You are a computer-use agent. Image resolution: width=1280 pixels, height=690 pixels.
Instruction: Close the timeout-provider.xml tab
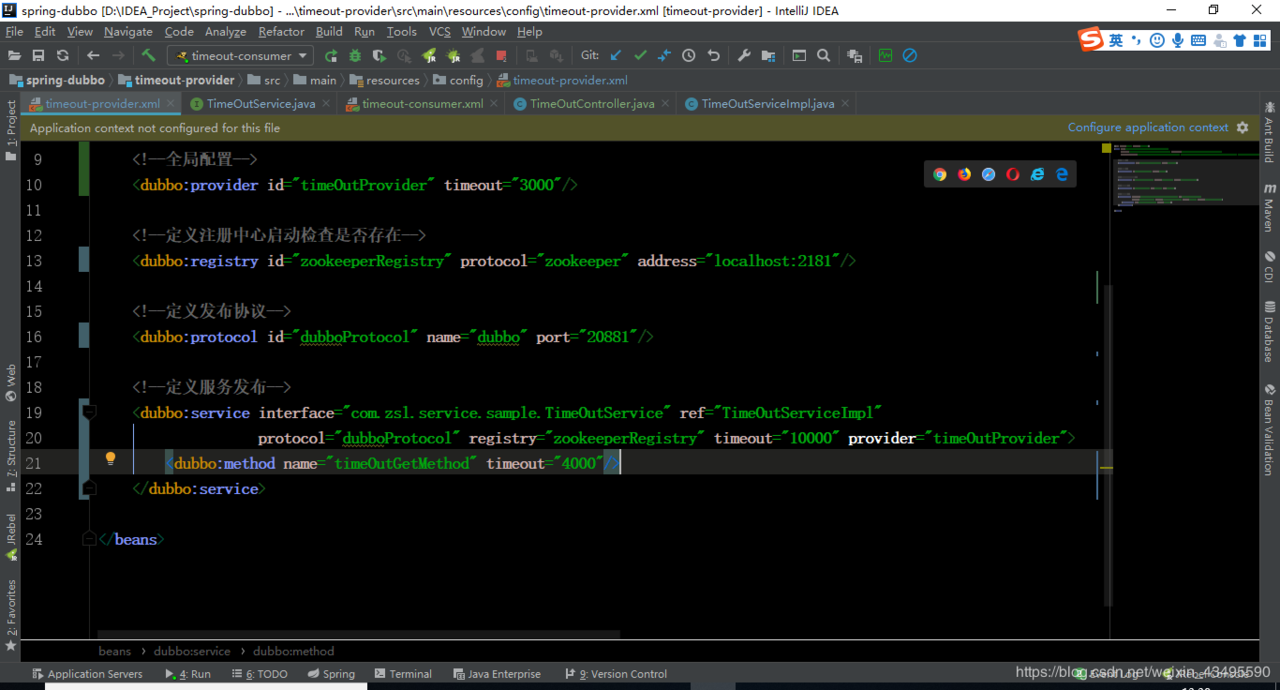point(171,103)
